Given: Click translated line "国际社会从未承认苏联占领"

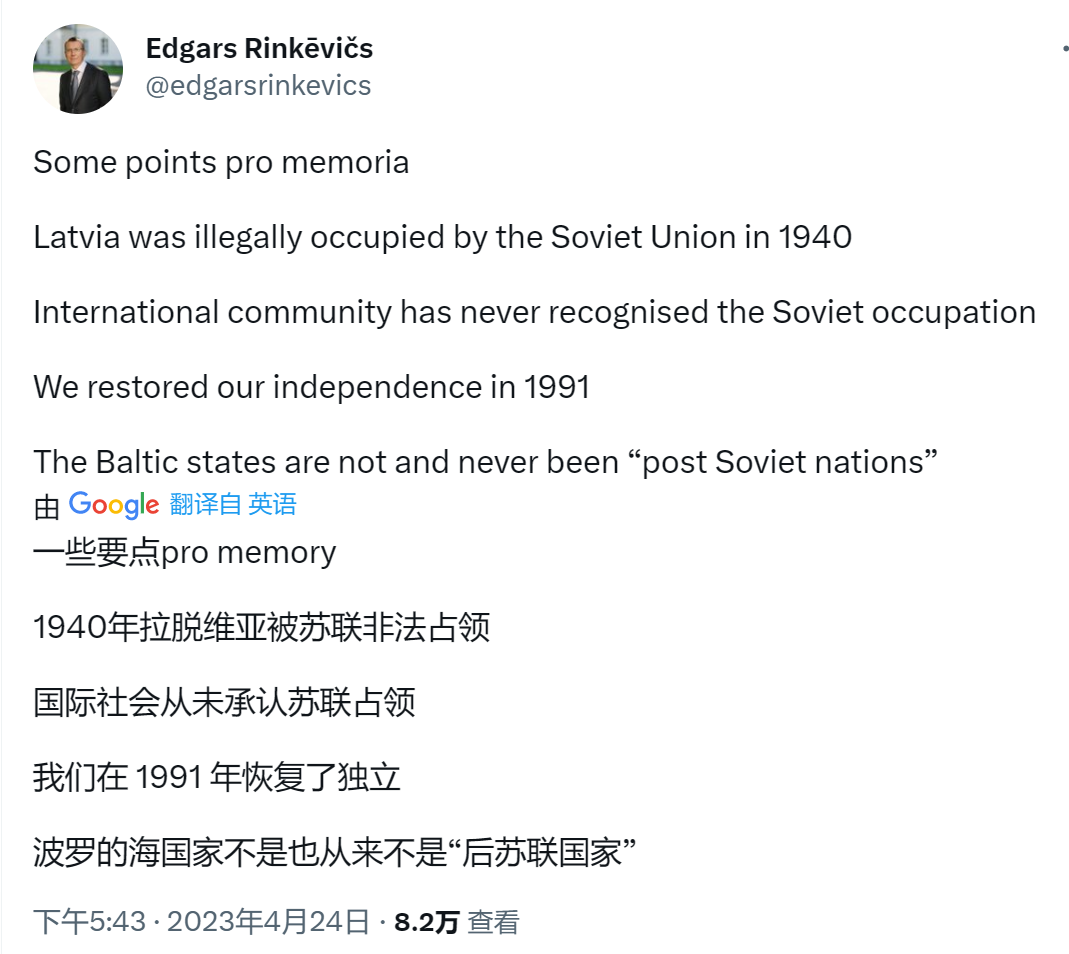Looking at the screenshot, I should (x=224, y=703).
